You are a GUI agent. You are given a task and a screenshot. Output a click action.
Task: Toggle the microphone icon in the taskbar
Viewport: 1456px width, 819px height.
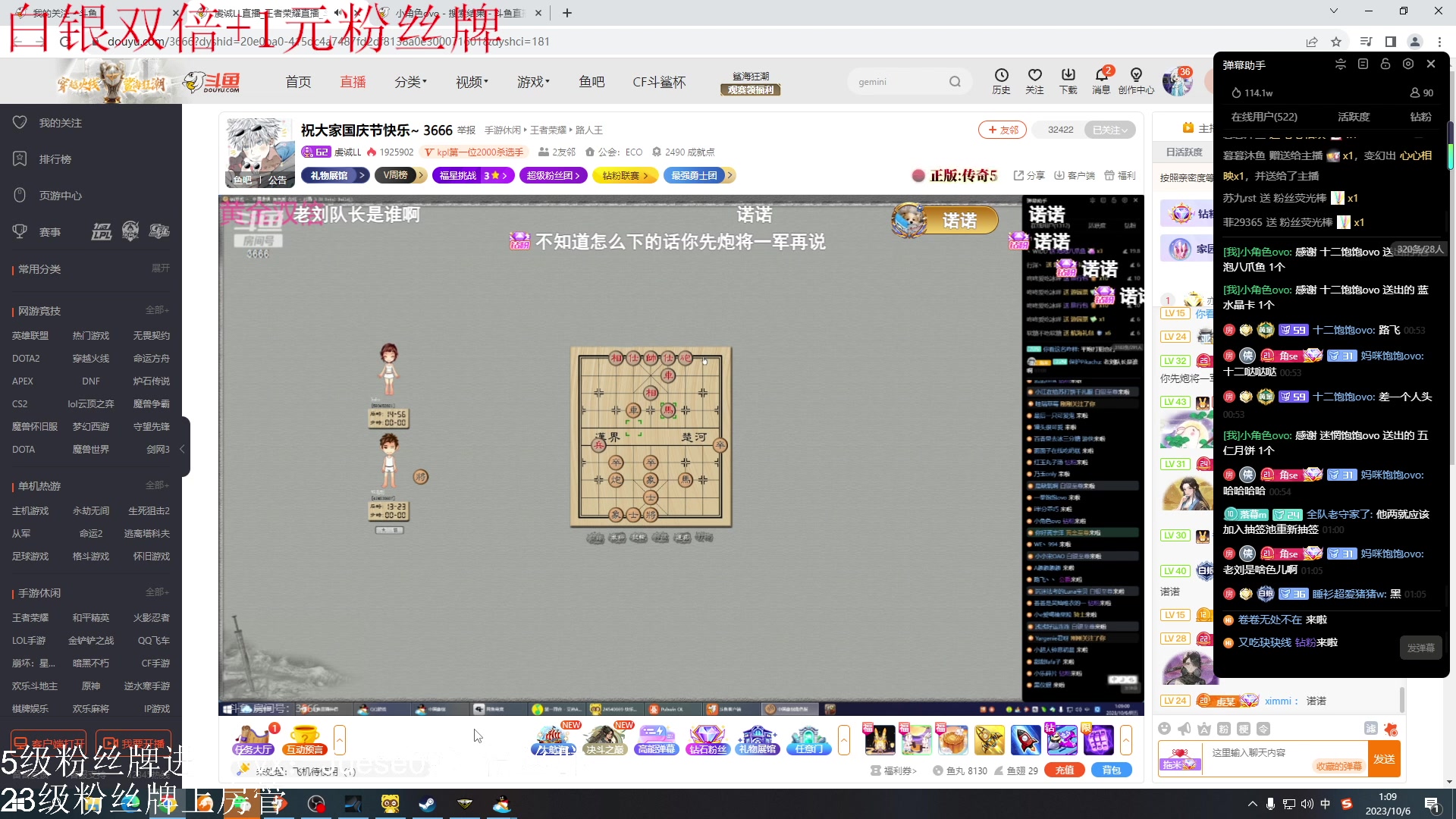click(1270, 804)
